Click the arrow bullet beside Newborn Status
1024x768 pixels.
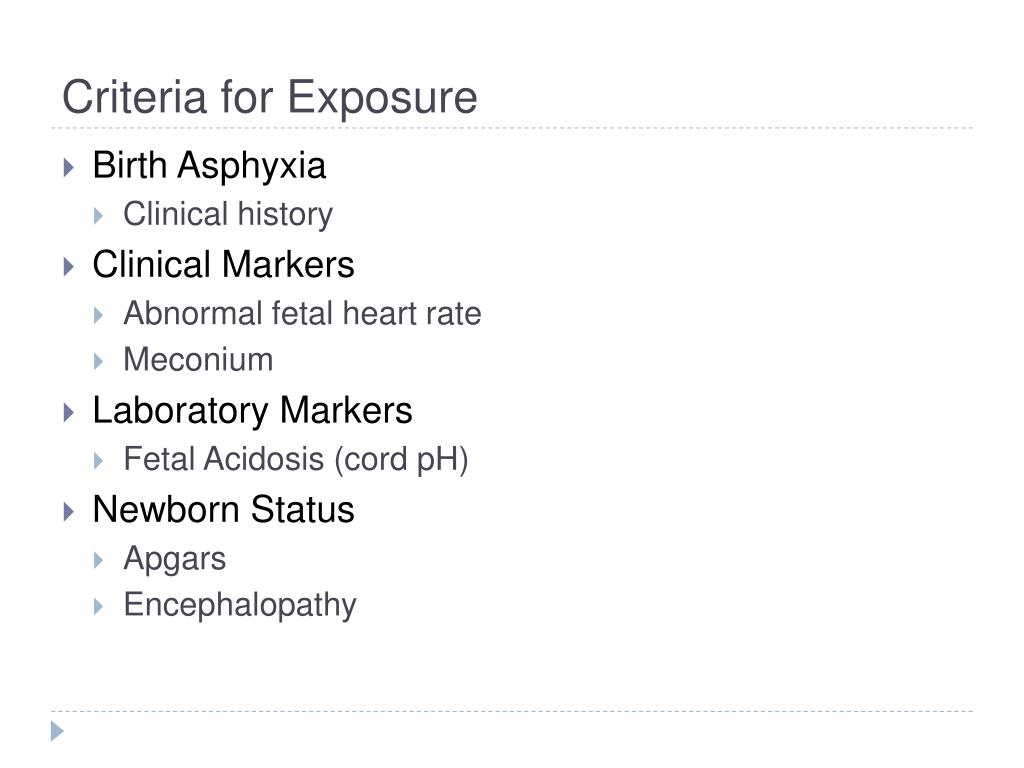tap(69, 511)
